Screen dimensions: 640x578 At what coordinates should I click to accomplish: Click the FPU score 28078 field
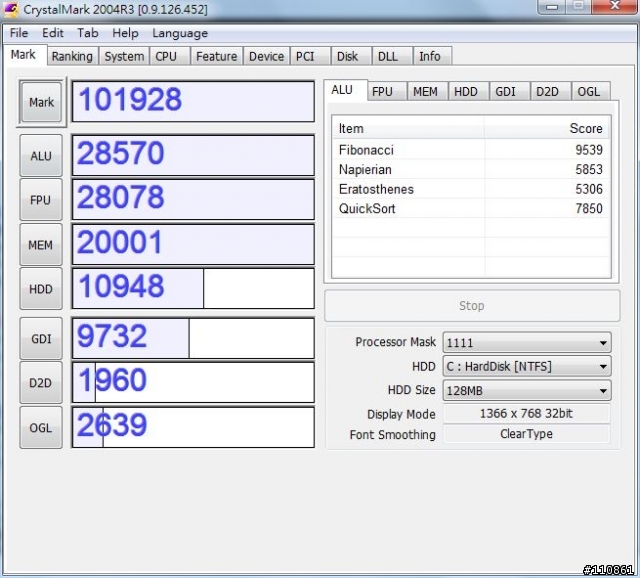pyautogui.click(x=193, y=200)
